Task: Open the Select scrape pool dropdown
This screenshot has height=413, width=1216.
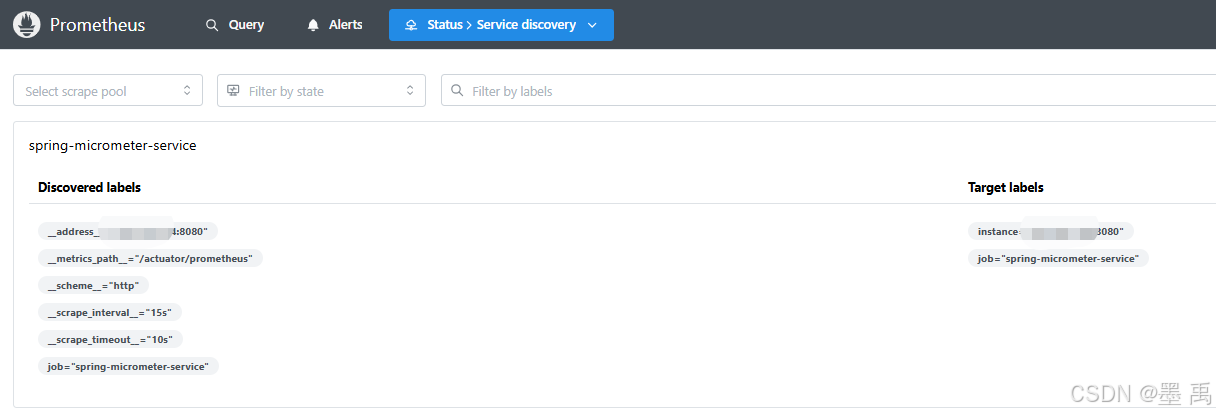Action: 108,90
